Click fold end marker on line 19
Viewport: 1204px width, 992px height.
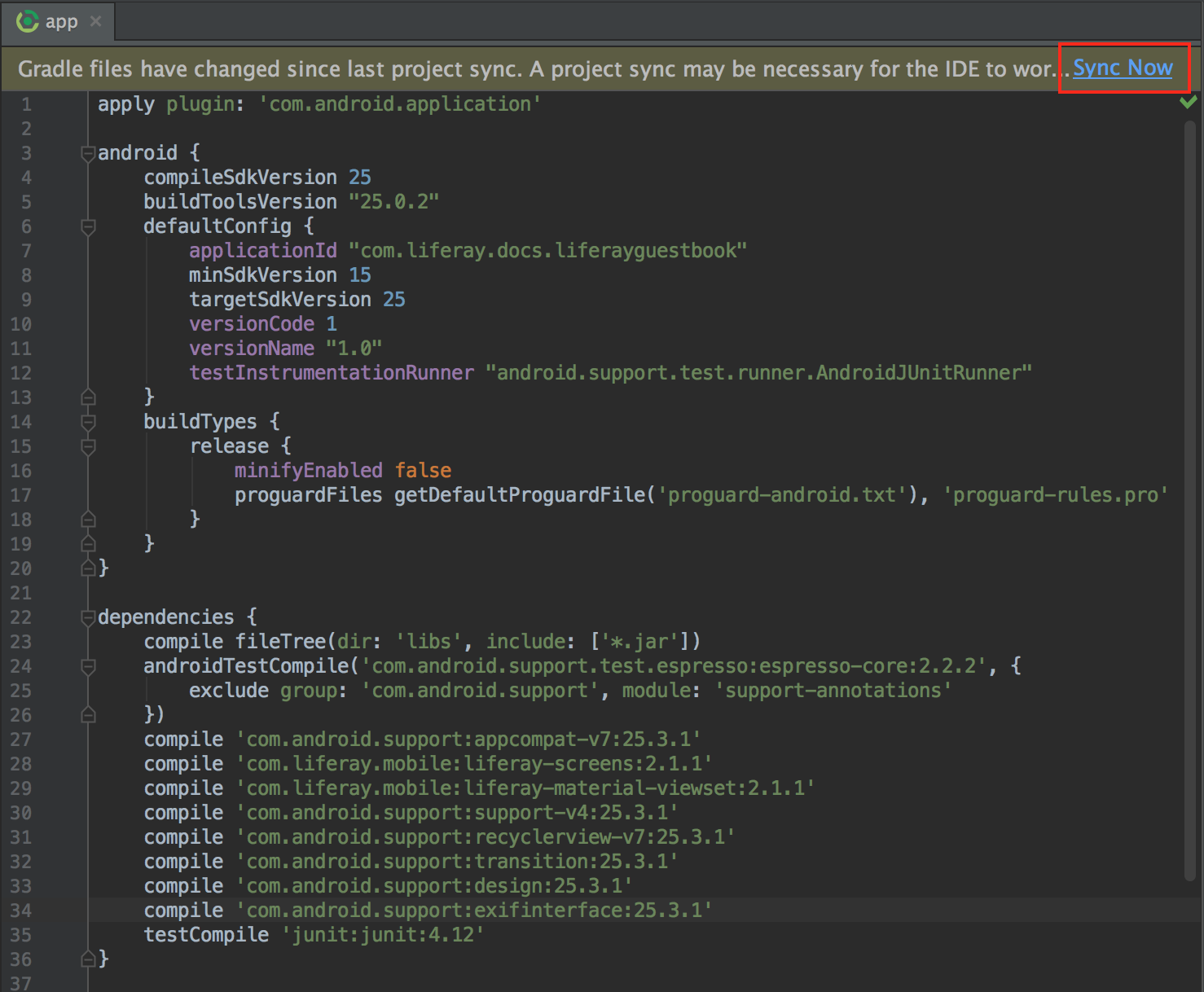[88, 544]
